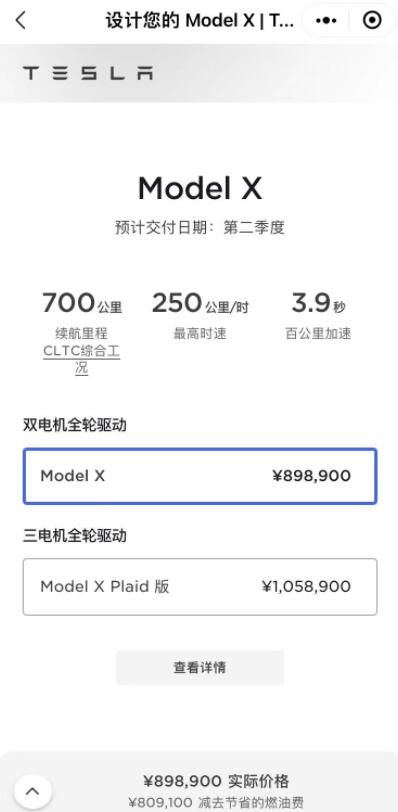
Task: Click the Tesla logo
Action: pos(88,73)
